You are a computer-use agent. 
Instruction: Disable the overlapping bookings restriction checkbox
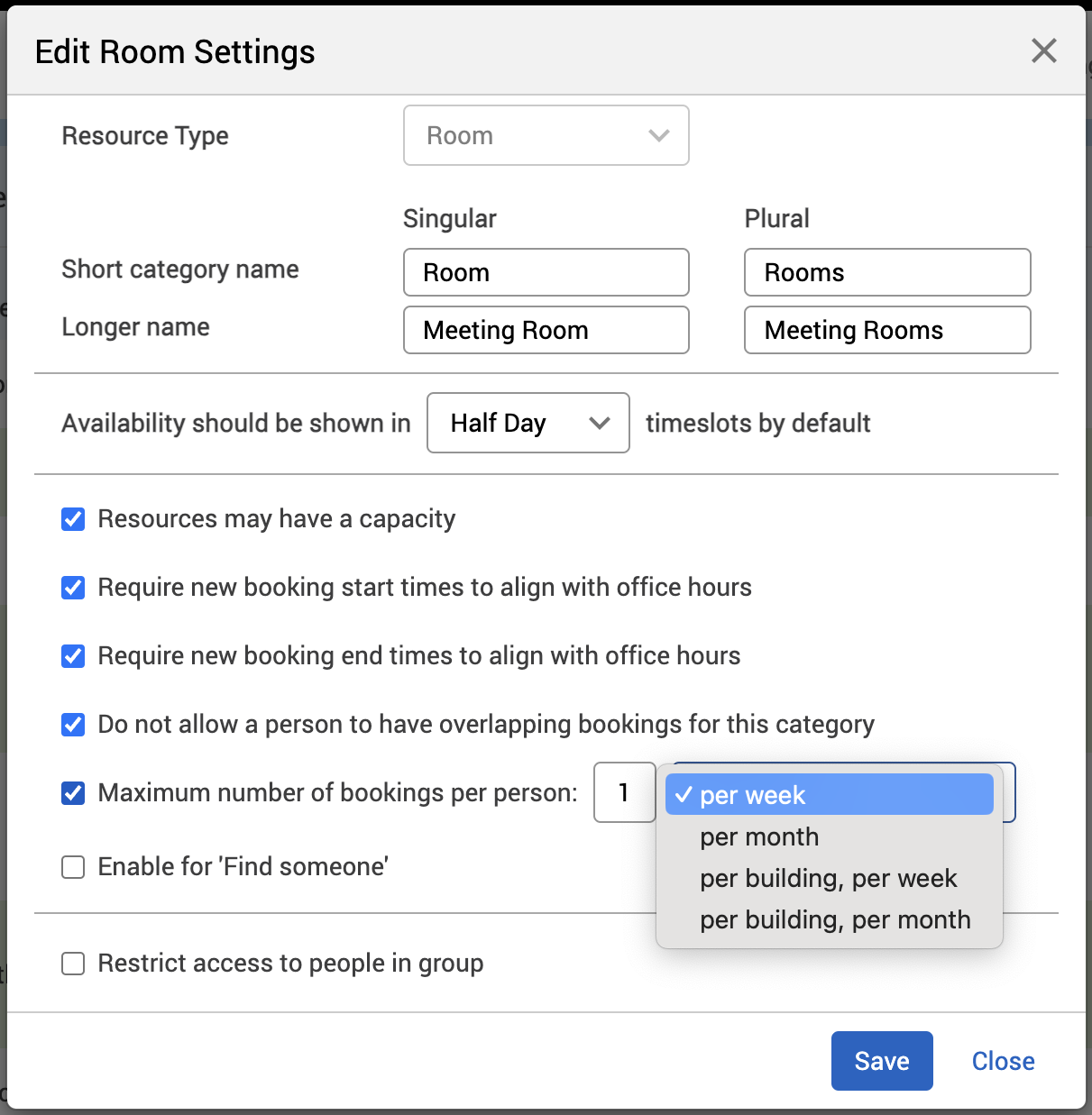click(73, 725)
